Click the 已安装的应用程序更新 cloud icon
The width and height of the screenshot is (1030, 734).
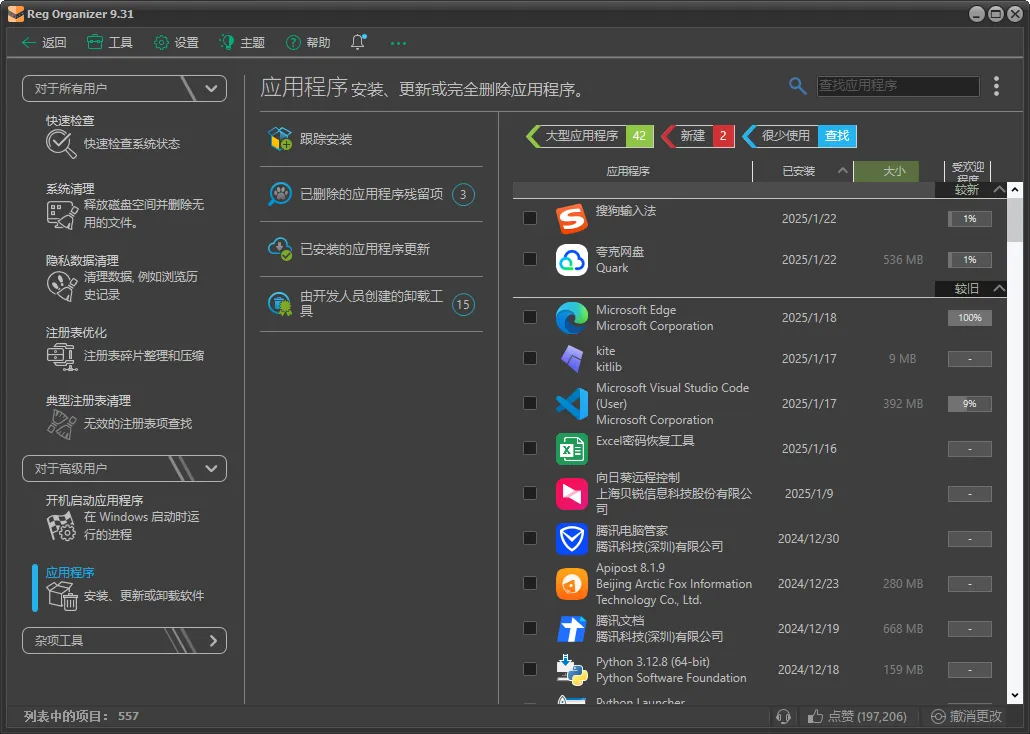coord(280,249)
